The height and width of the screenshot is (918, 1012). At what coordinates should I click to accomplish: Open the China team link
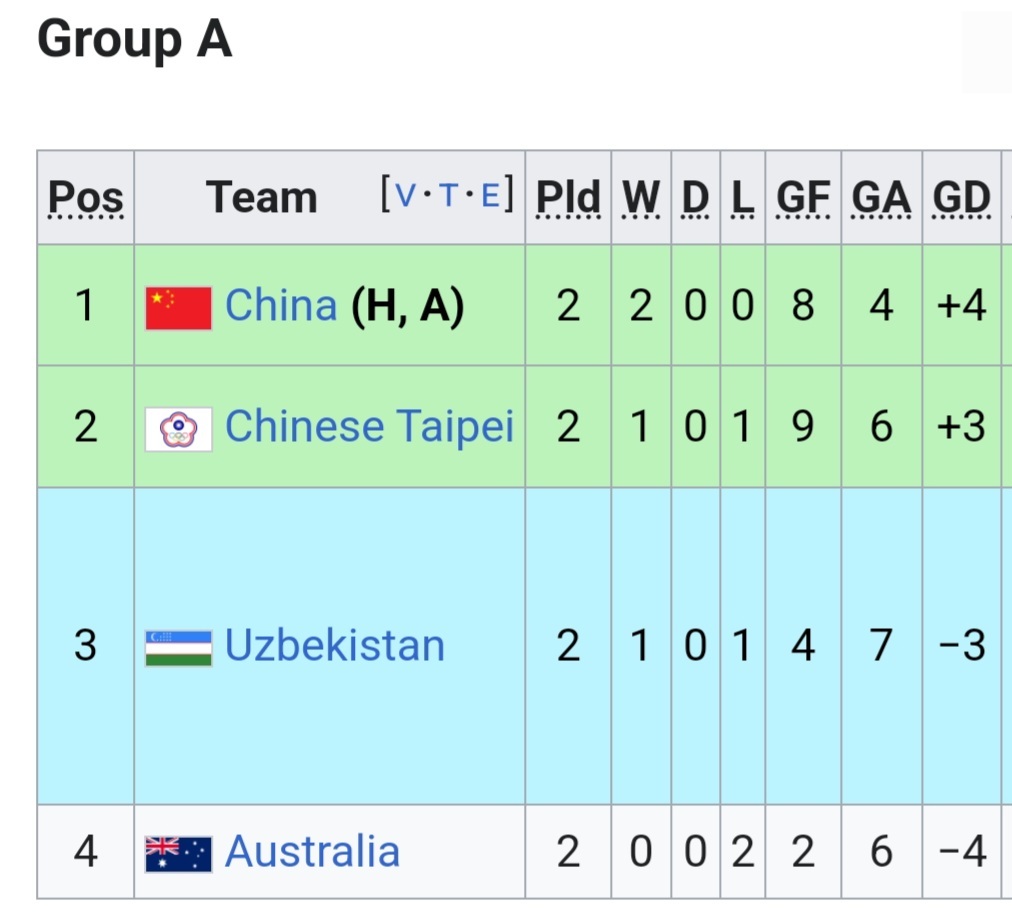coord(281,305)
